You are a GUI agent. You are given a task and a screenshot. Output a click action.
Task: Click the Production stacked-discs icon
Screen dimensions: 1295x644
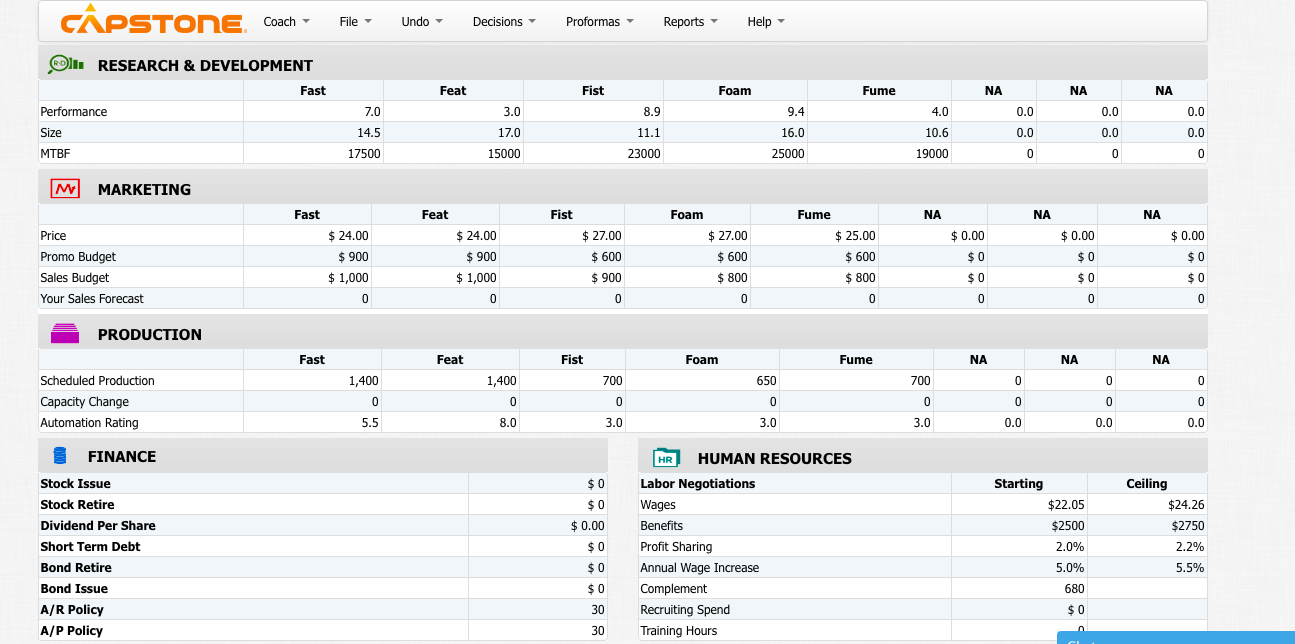coord(64,331)
